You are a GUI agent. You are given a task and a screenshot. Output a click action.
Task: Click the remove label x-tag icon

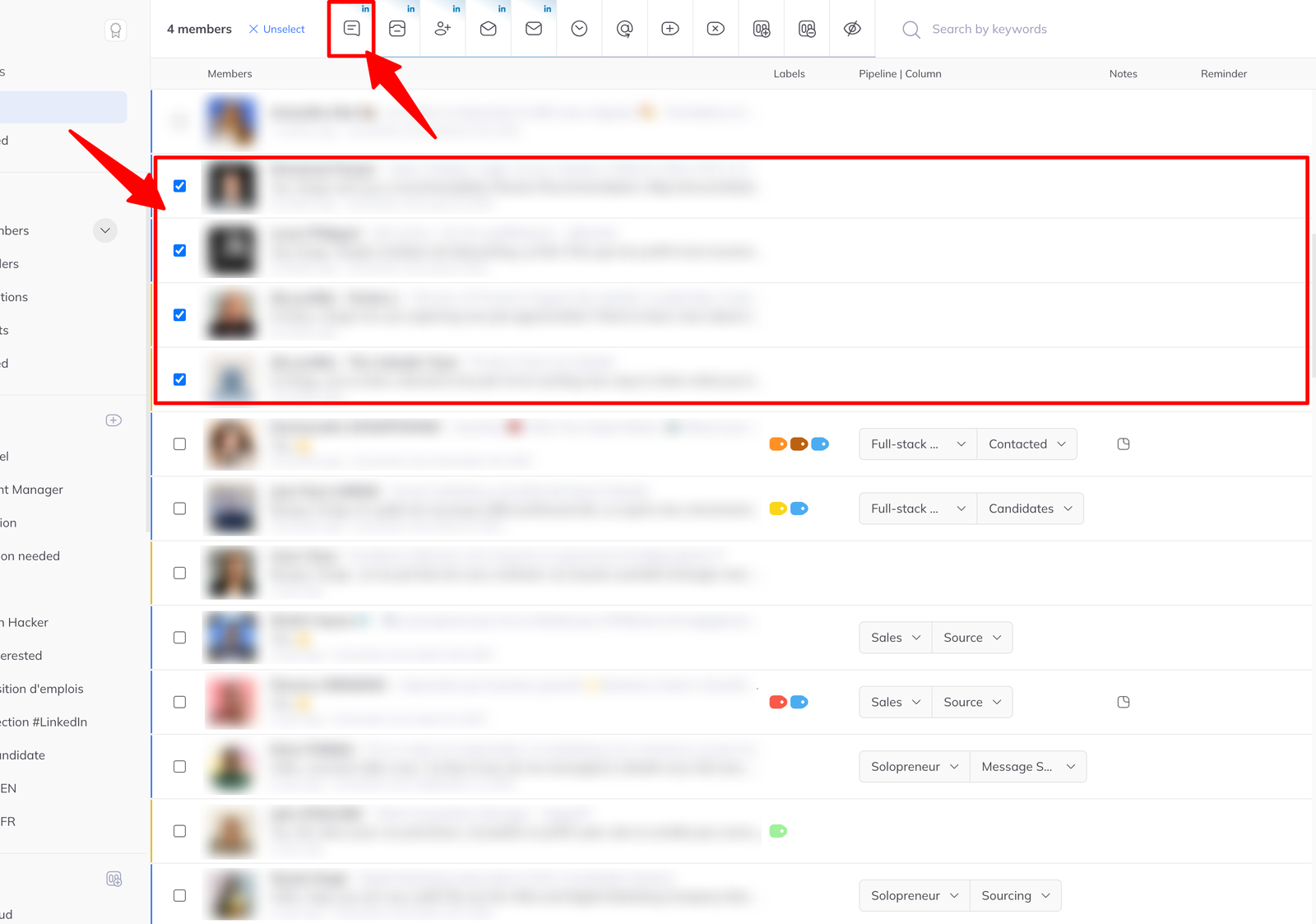point(716,29)
